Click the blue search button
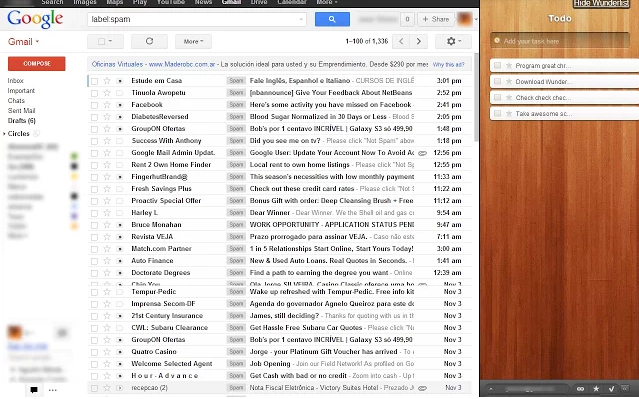Screen dimensions: 639x399 coord(332,19)
